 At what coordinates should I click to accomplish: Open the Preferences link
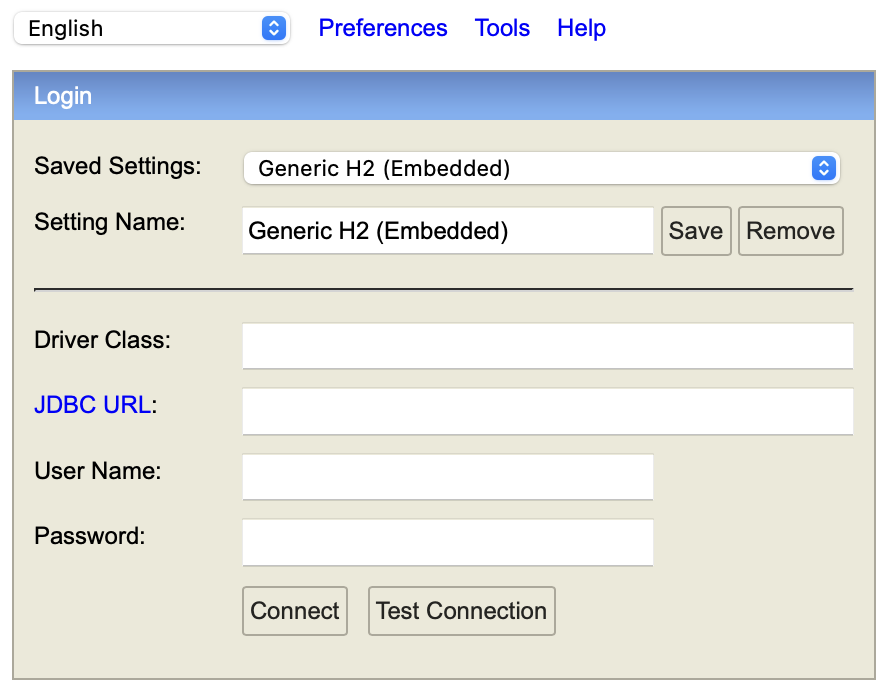click(x=383, y=28)
